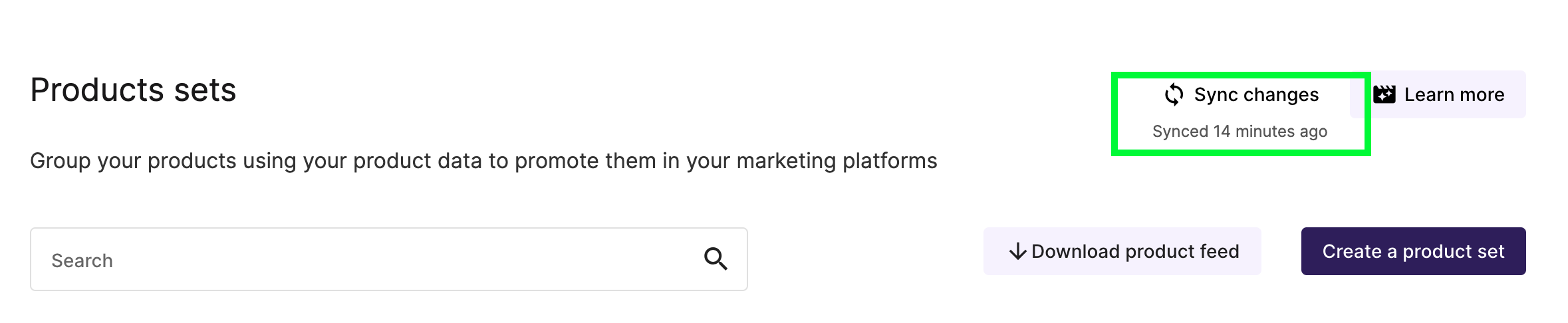This screenshot has width=1568, height=323.
Task: Click the video clapper icon beside Learn more
Action: click(1384, 94)
